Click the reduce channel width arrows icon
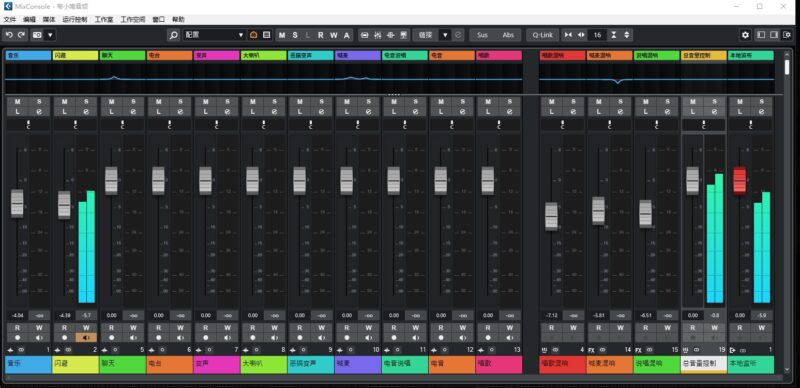The image size is (800, 388). 568,35
